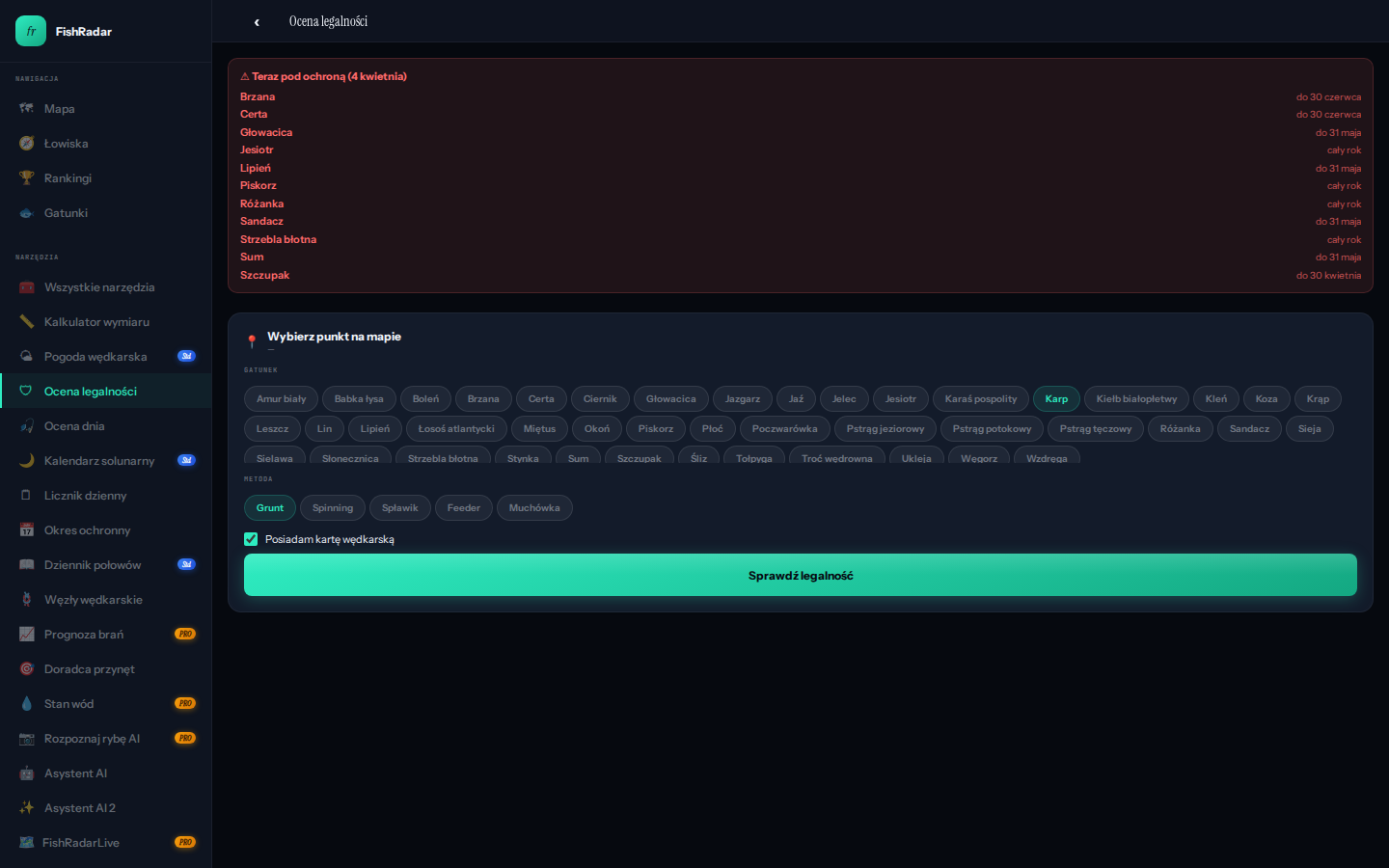
Task: Select the Muchówka method chip
Action: point(534,508)
